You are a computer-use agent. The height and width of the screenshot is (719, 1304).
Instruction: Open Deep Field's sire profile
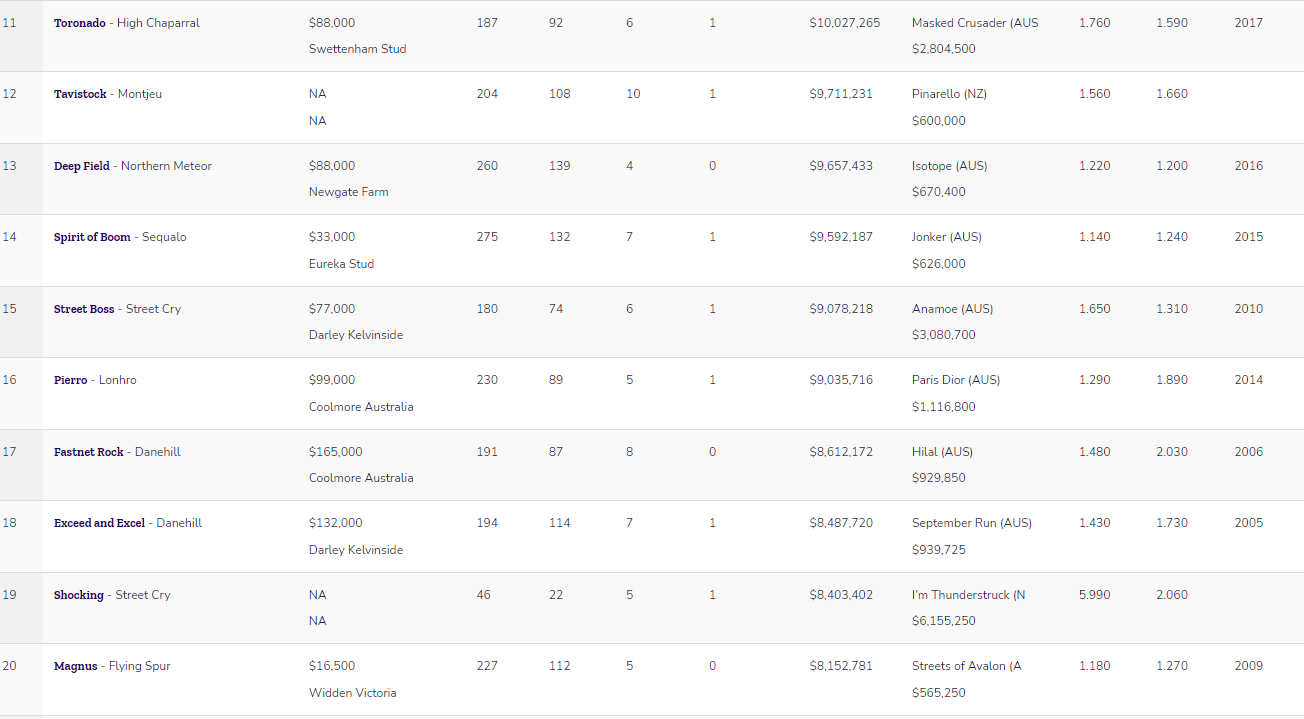point(82,166)
